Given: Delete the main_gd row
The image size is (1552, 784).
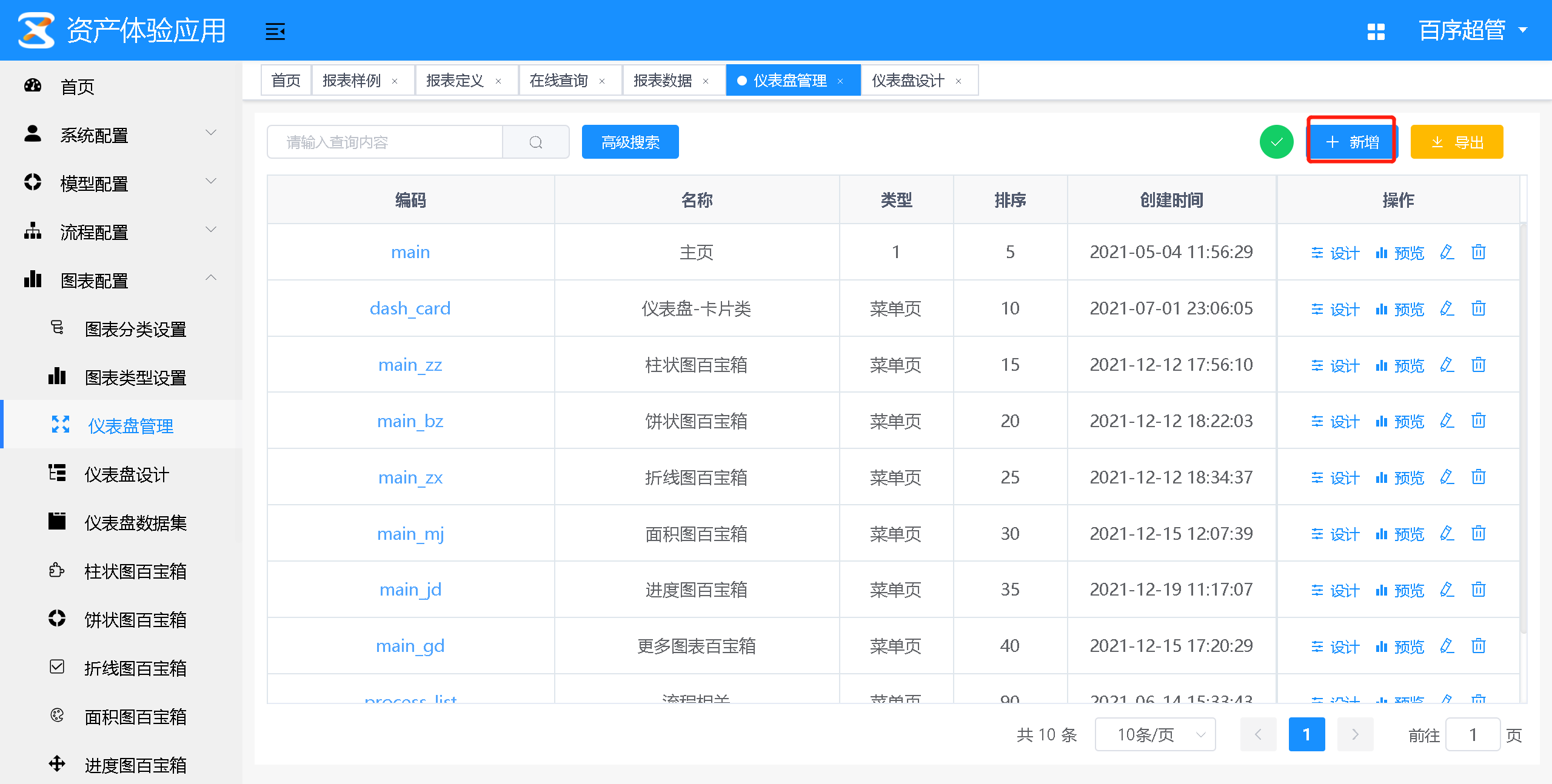Looking at the screenshot, I should (1479, 646).
